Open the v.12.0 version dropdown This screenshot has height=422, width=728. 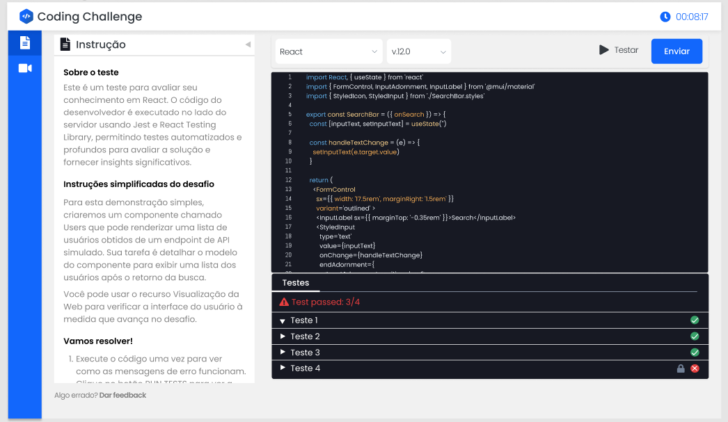click(418, 51)
